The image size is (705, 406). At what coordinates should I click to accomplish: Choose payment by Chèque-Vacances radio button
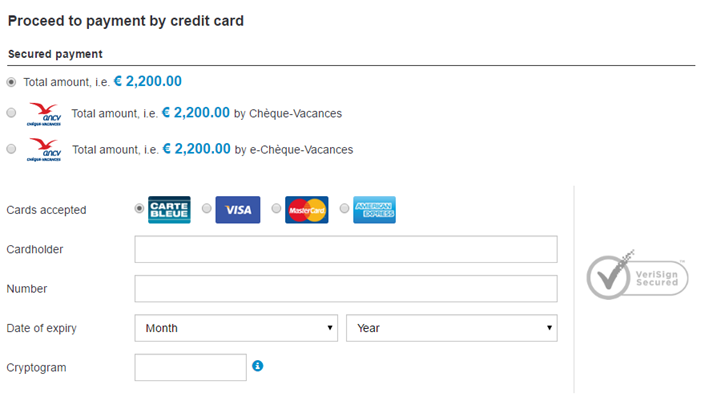[11, 113]
